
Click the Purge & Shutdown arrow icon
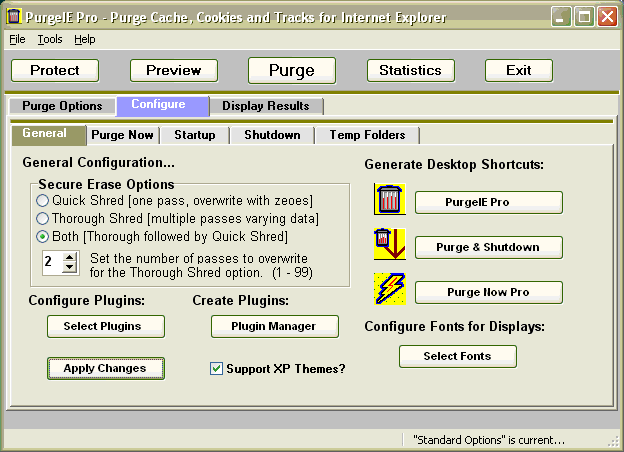pos(390,244)
